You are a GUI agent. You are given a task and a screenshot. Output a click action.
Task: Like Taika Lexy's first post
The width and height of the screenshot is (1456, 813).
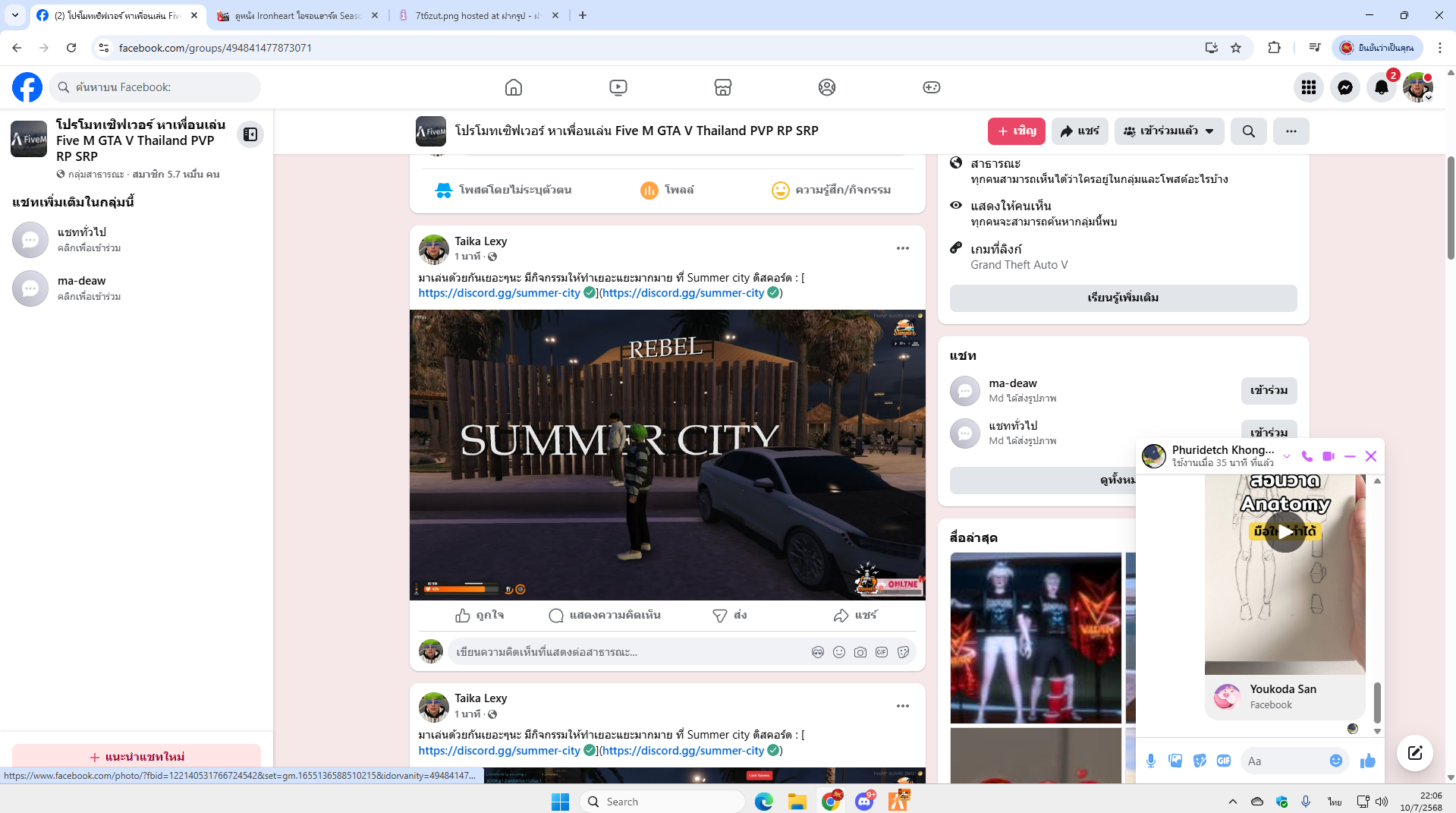479,615
